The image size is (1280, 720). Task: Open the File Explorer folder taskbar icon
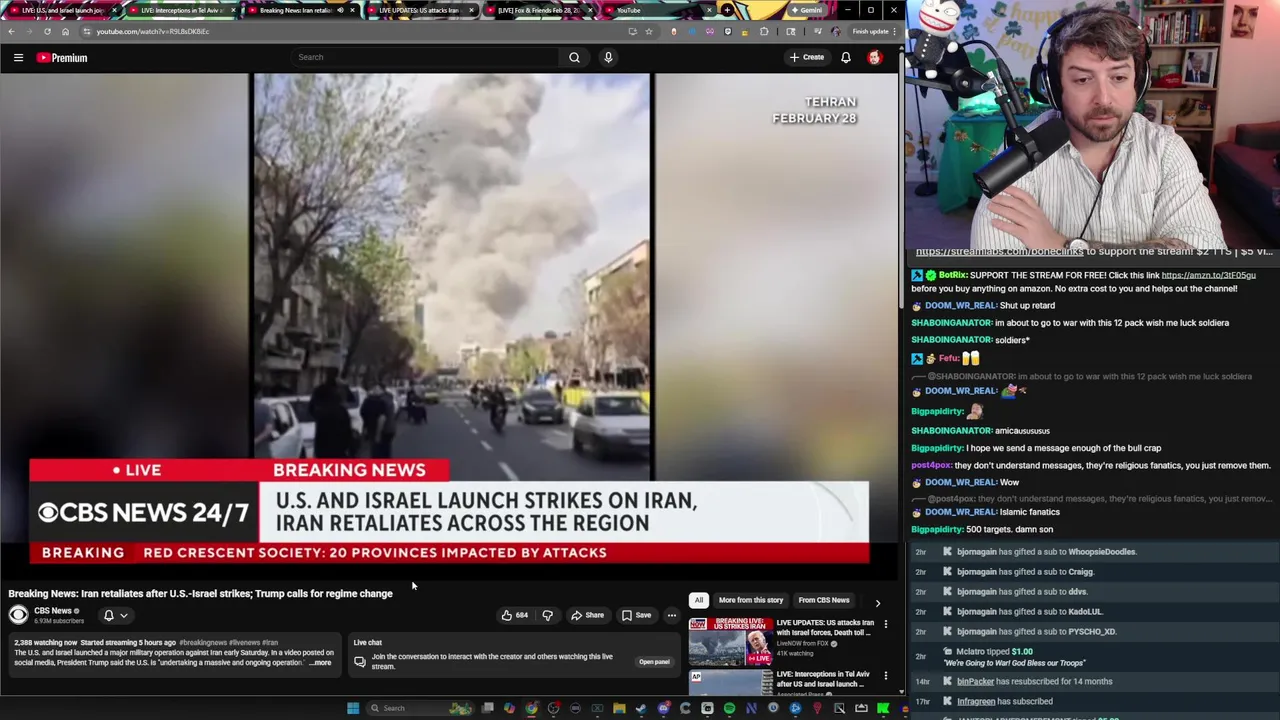click(x=619, y=708)
